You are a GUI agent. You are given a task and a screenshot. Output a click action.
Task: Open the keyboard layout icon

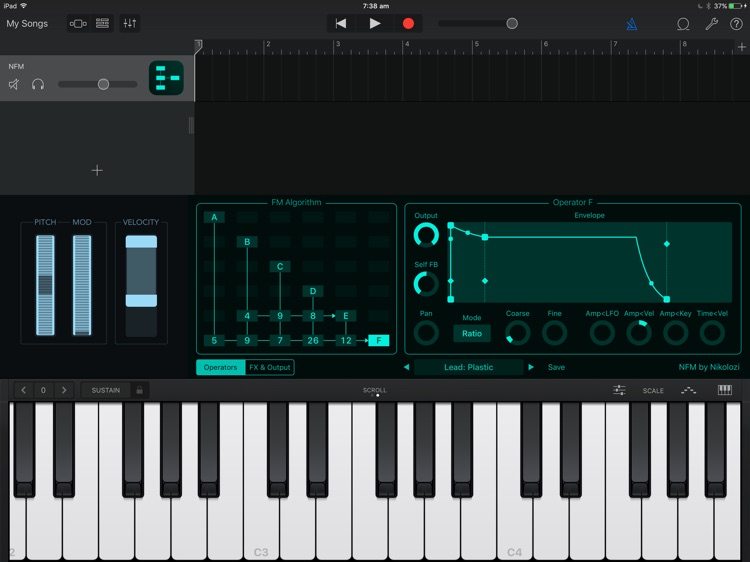(x=725, y=390)
